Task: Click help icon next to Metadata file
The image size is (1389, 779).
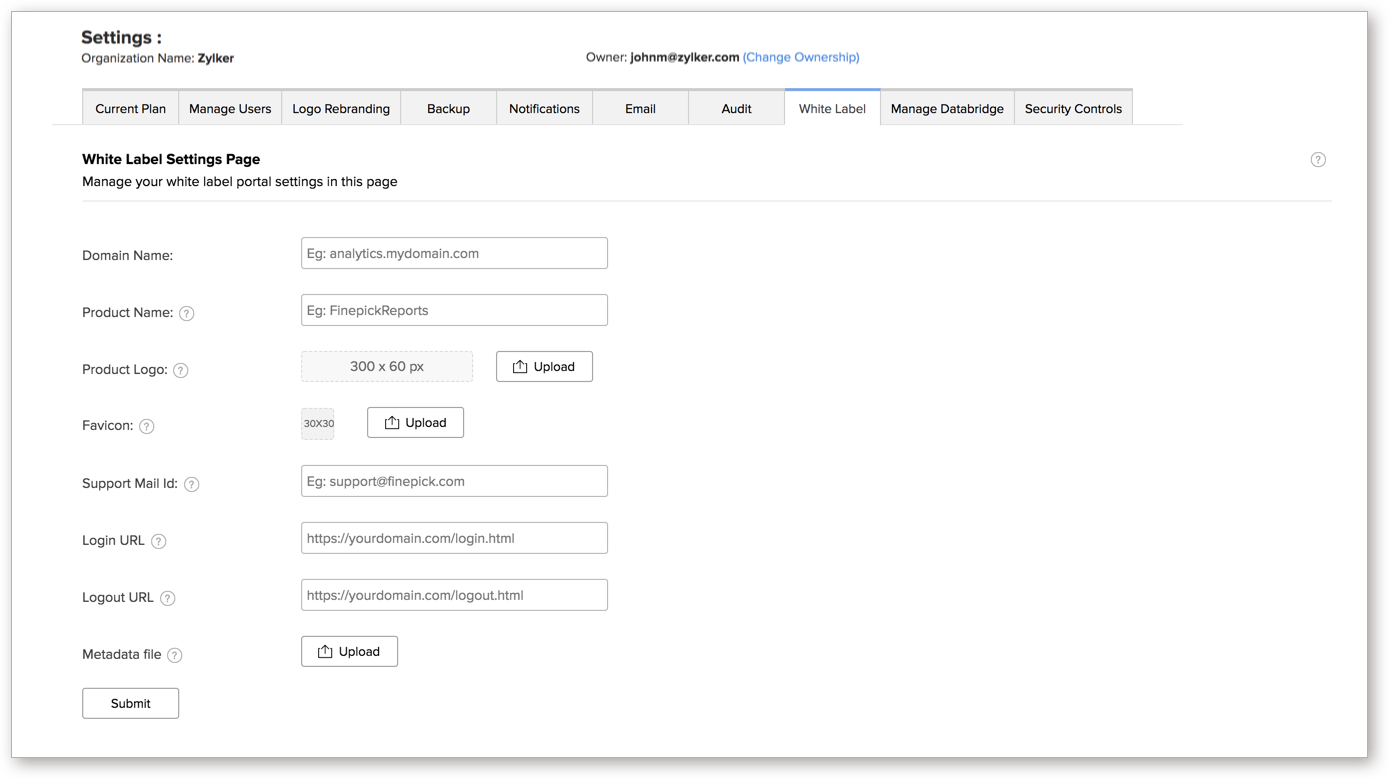Action: coord(175,655)
